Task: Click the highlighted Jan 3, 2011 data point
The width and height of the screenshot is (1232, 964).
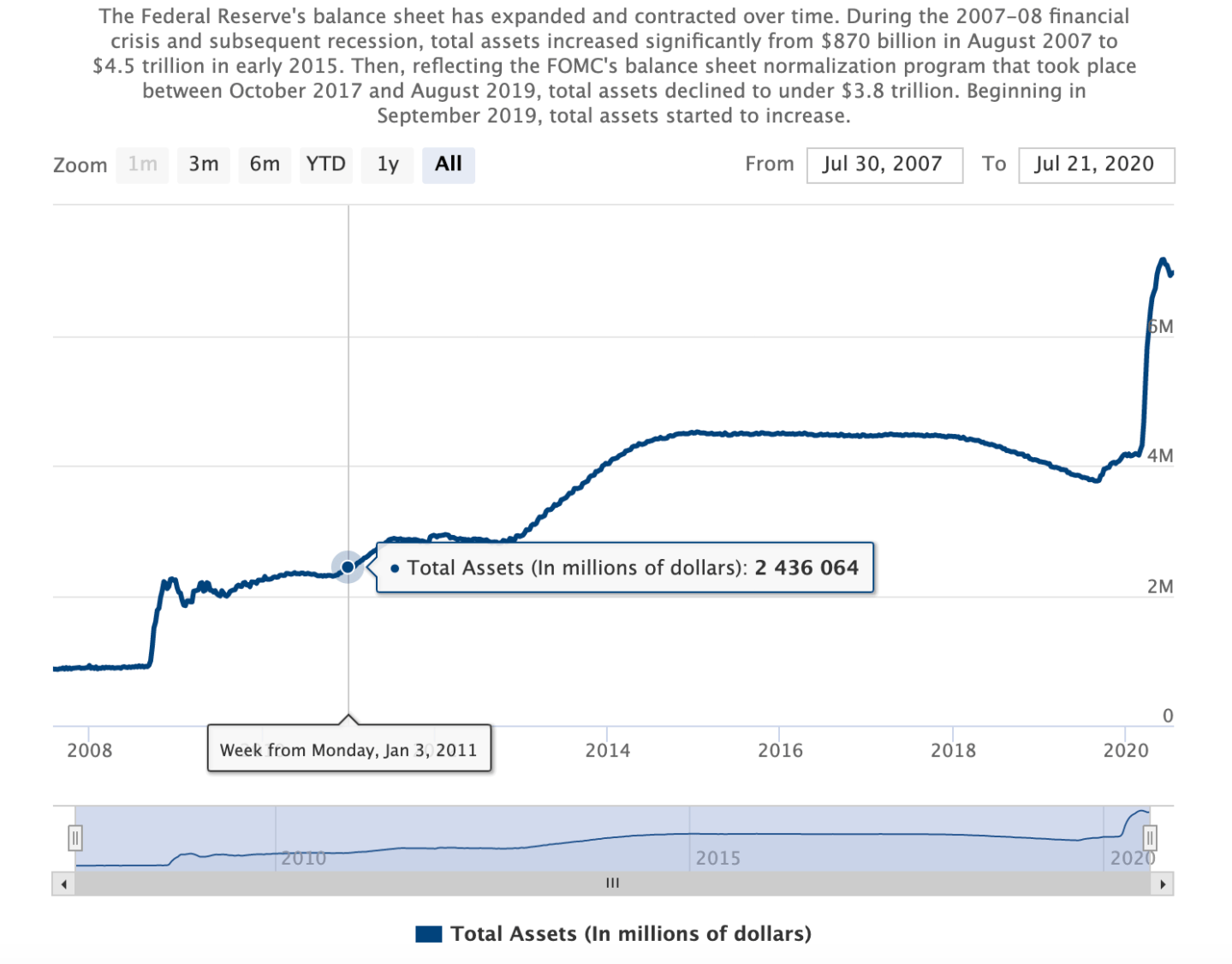Action: tap(348, 567)
